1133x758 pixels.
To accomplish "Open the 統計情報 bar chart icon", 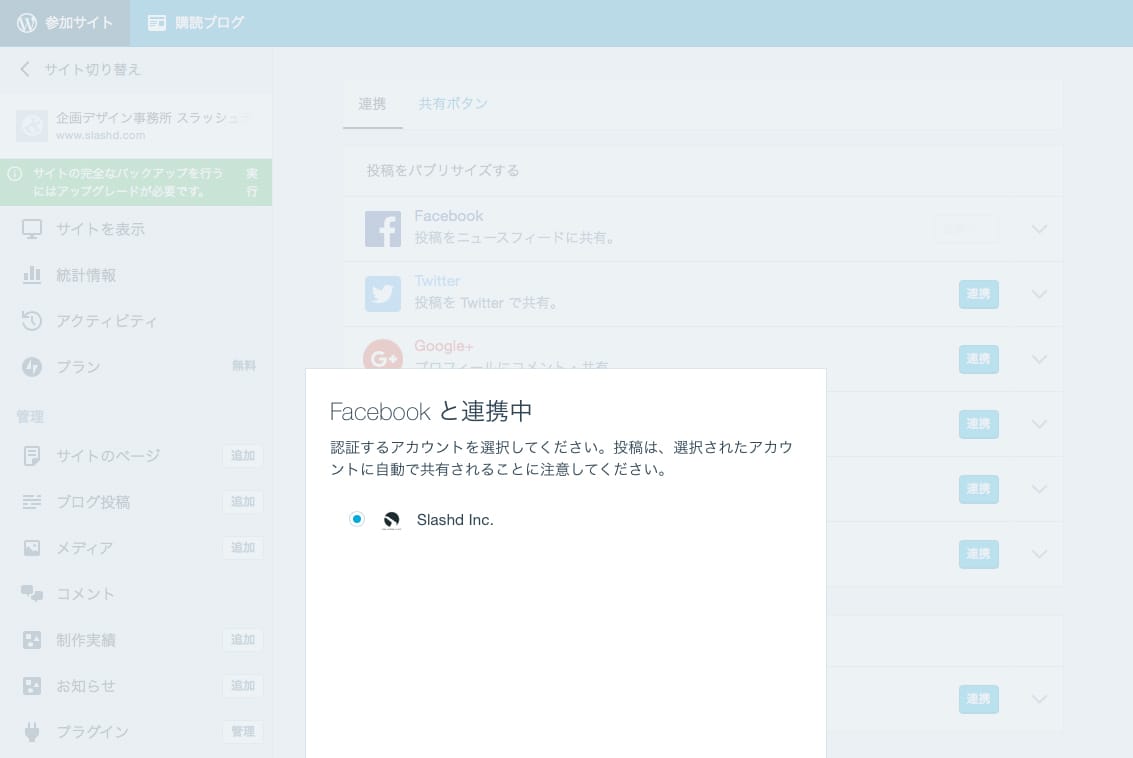I will click(32, 275).
